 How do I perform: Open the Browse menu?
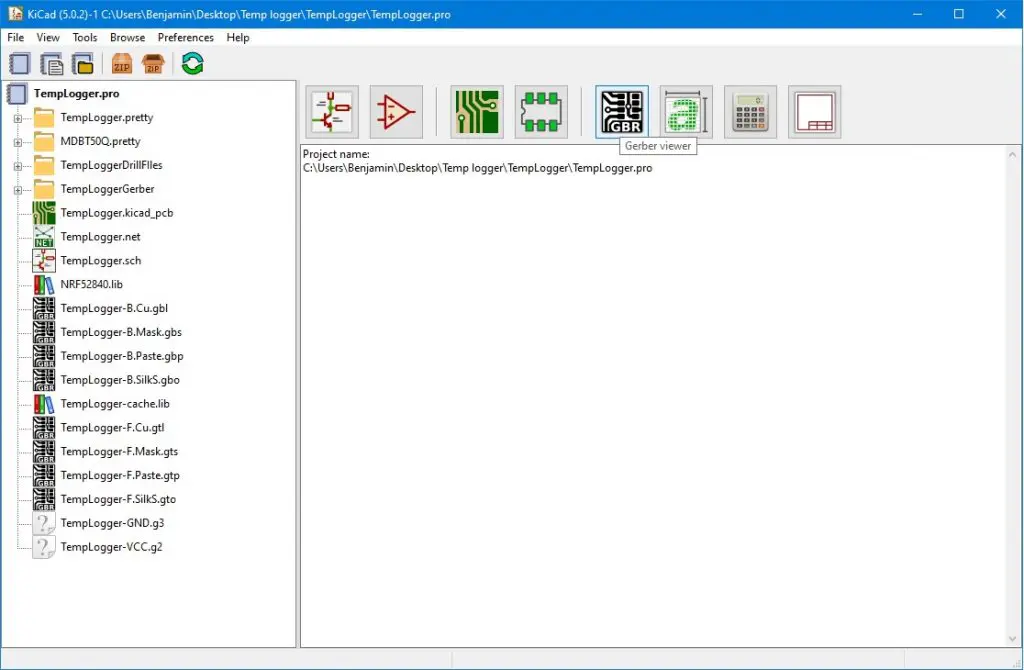(x=127, y=37)
